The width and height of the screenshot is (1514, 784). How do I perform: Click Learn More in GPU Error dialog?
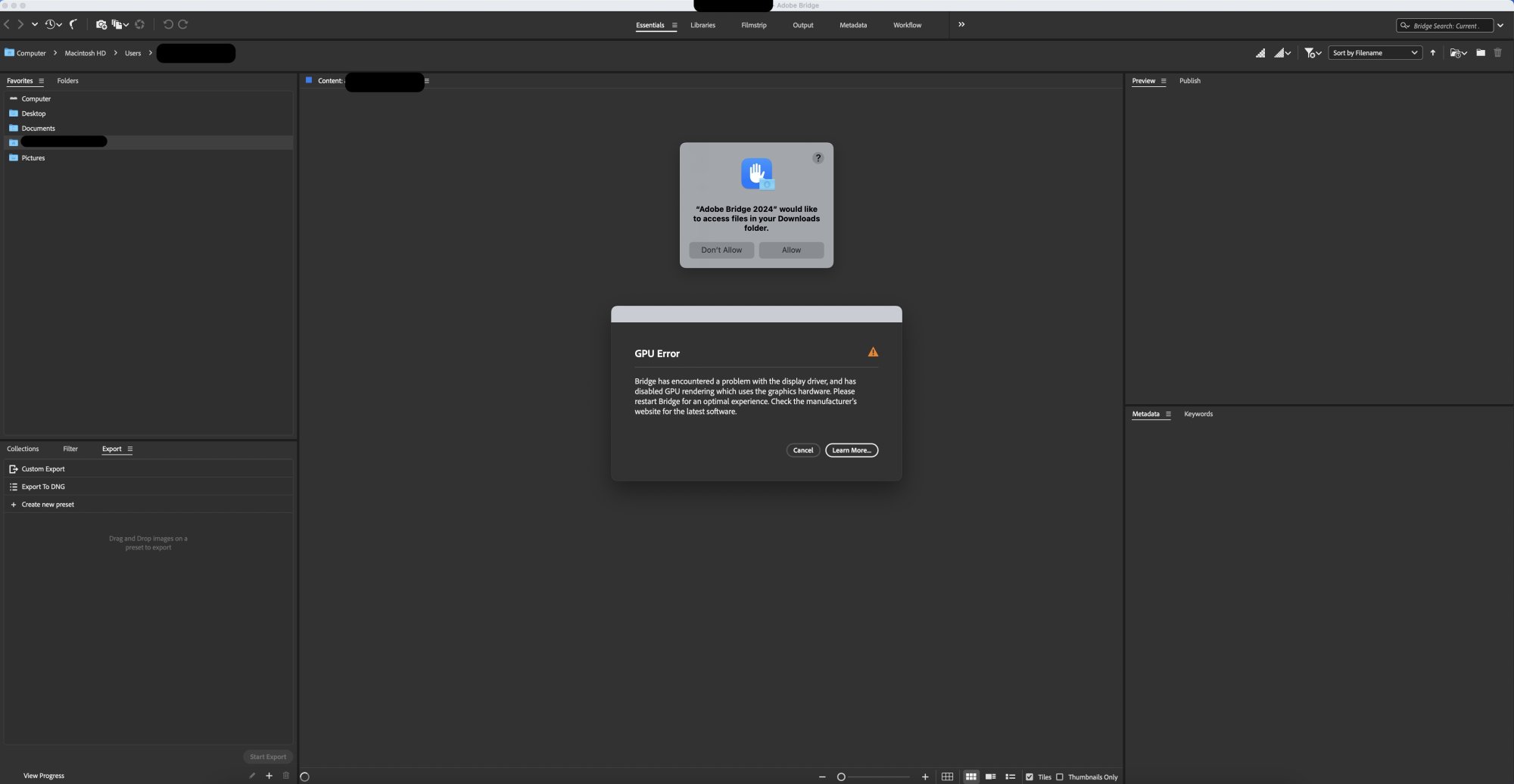coord(852,450)
